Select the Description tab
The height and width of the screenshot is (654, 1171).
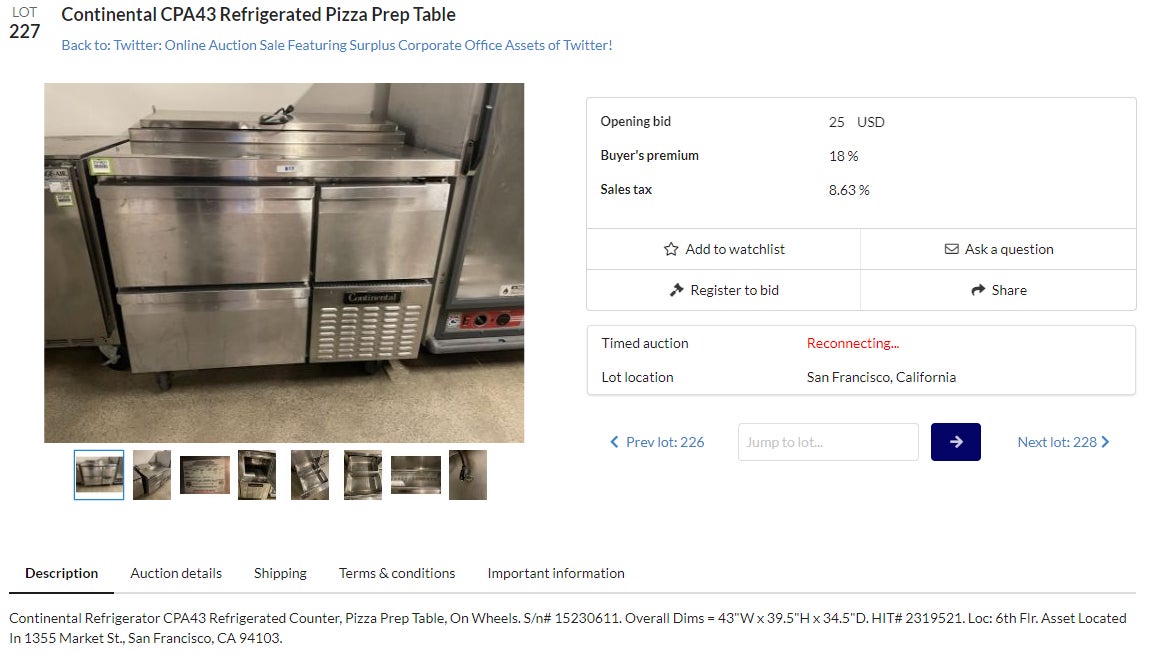coord(62,573)
